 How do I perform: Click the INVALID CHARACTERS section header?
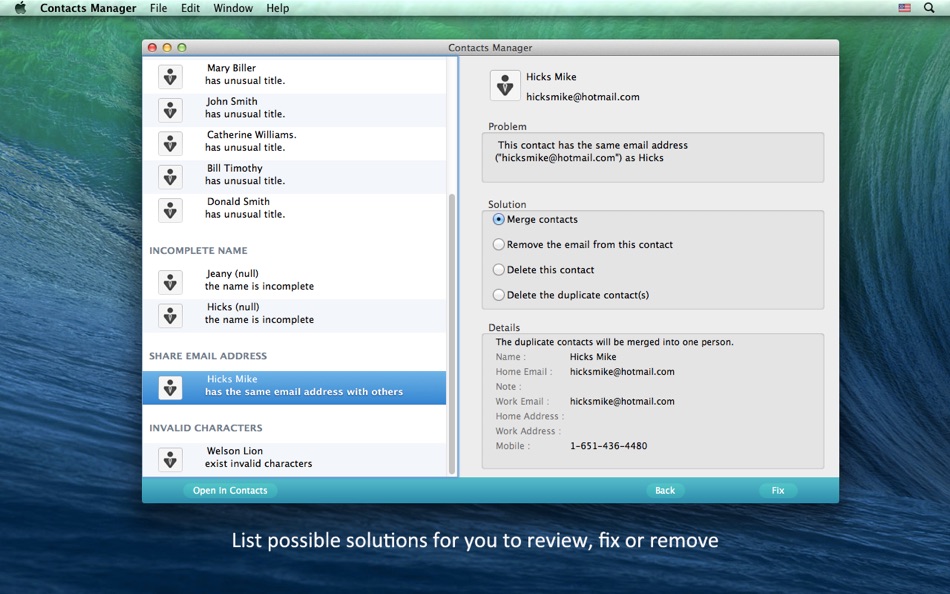point(206,428)
